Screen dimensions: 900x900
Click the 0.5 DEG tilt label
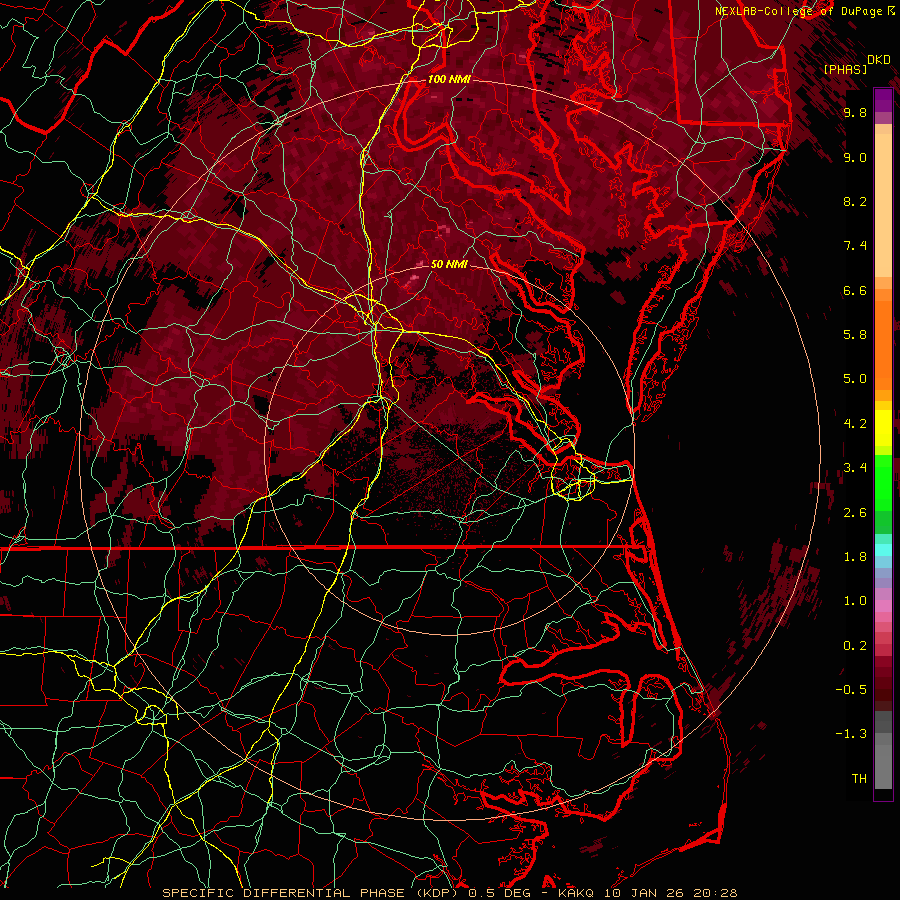498,893
